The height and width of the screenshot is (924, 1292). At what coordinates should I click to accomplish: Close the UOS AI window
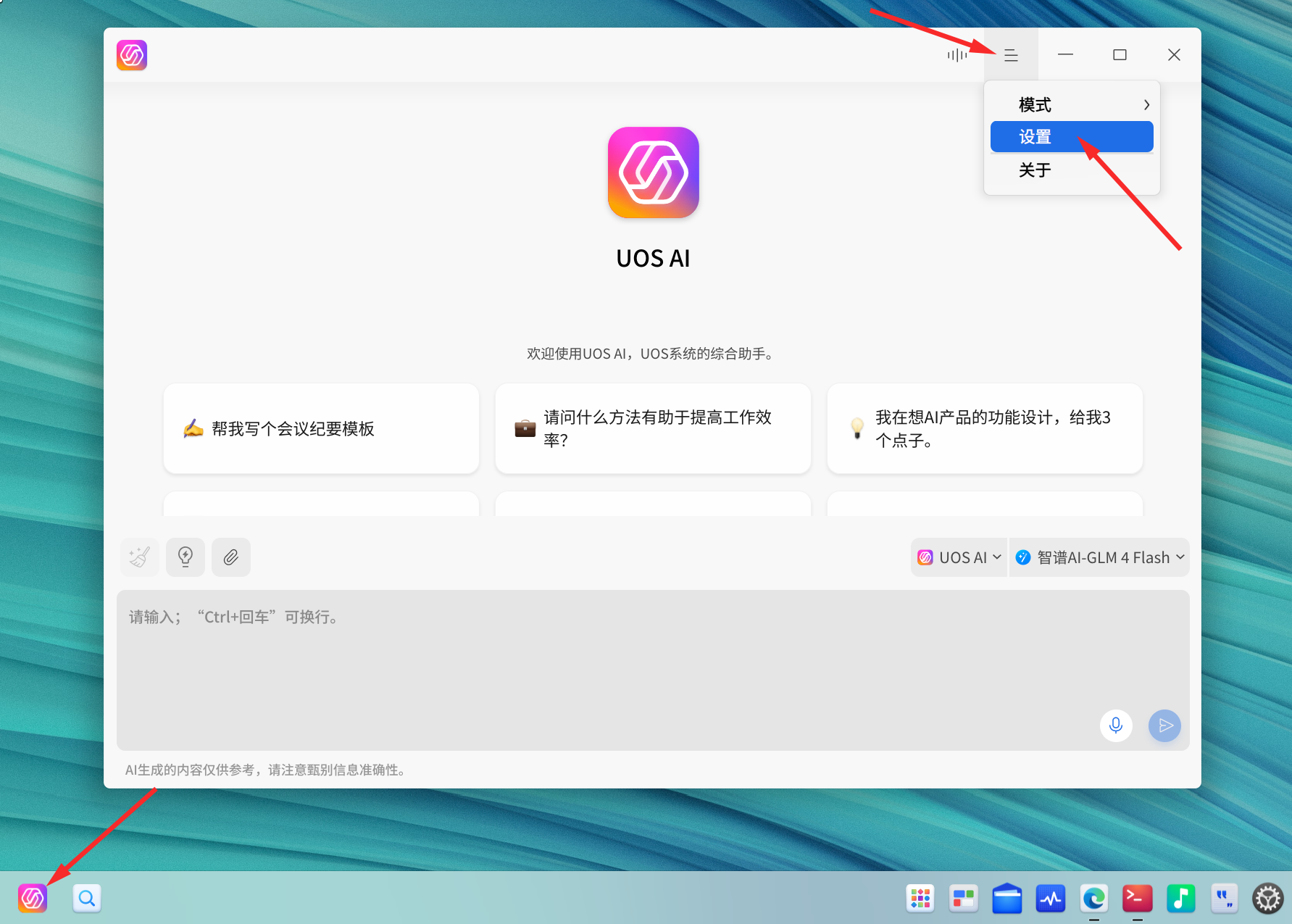(x=1174, y=55)
